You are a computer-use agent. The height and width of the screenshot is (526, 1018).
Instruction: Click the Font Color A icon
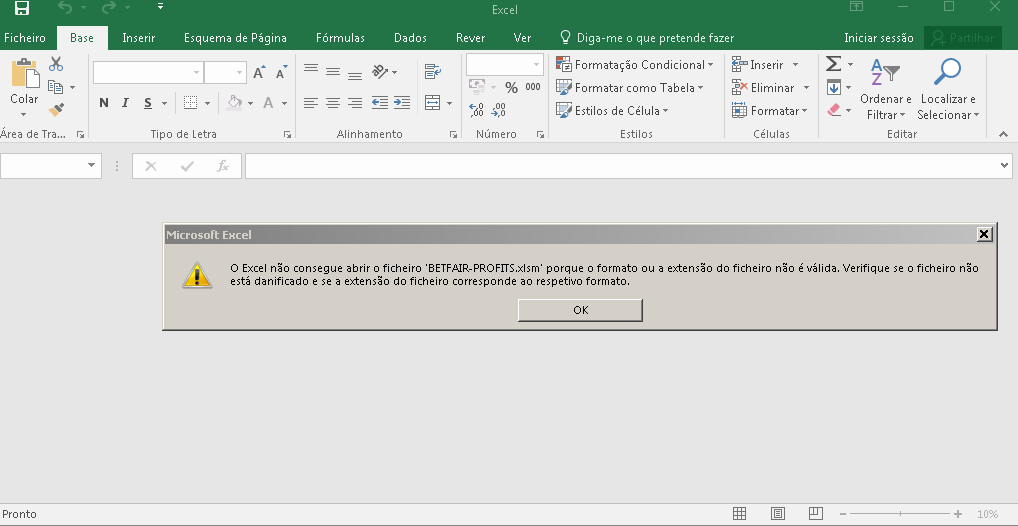coord(268,103)
